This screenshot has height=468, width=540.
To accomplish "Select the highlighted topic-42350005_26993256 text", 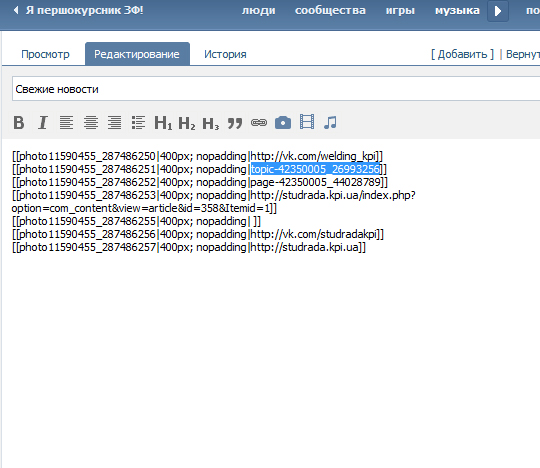I will coord(315,169).
